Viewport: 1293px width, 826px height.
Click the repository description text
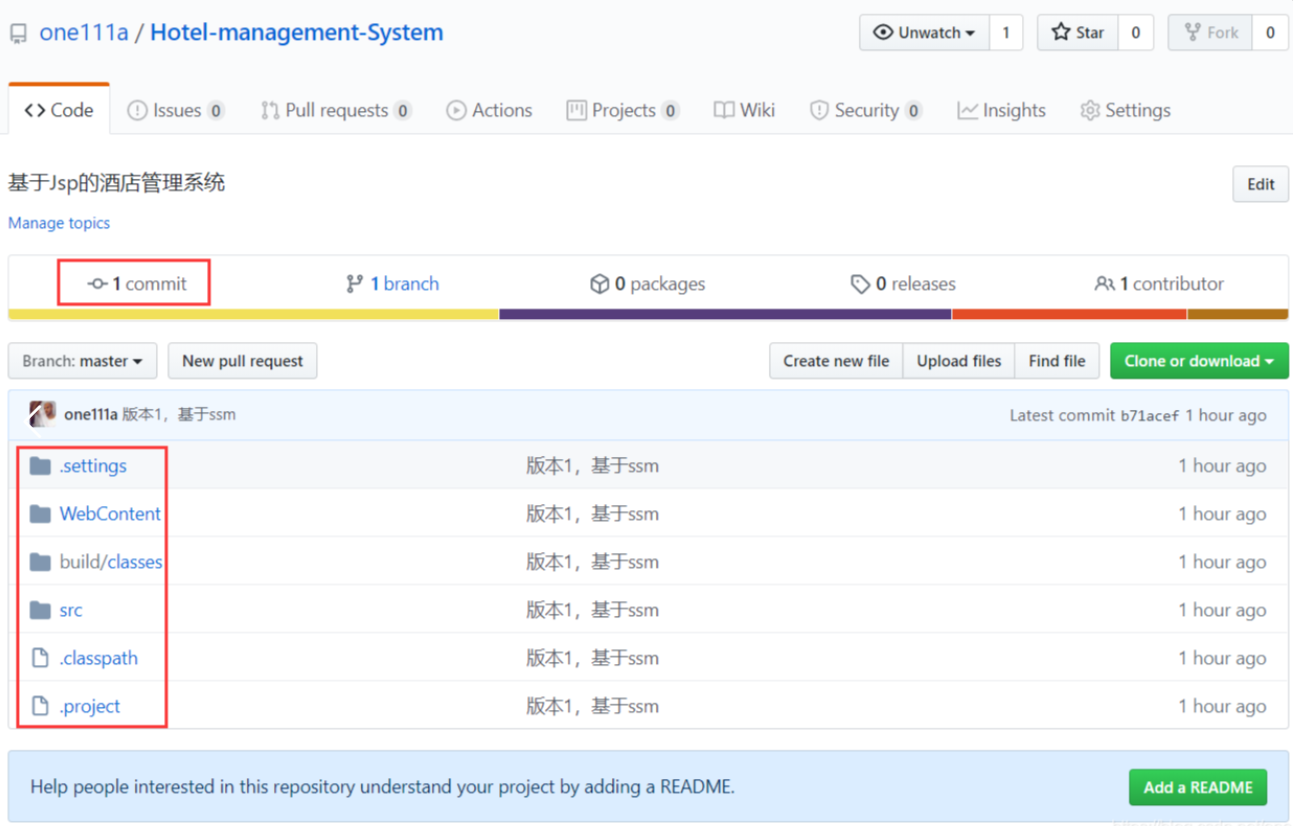117,183
